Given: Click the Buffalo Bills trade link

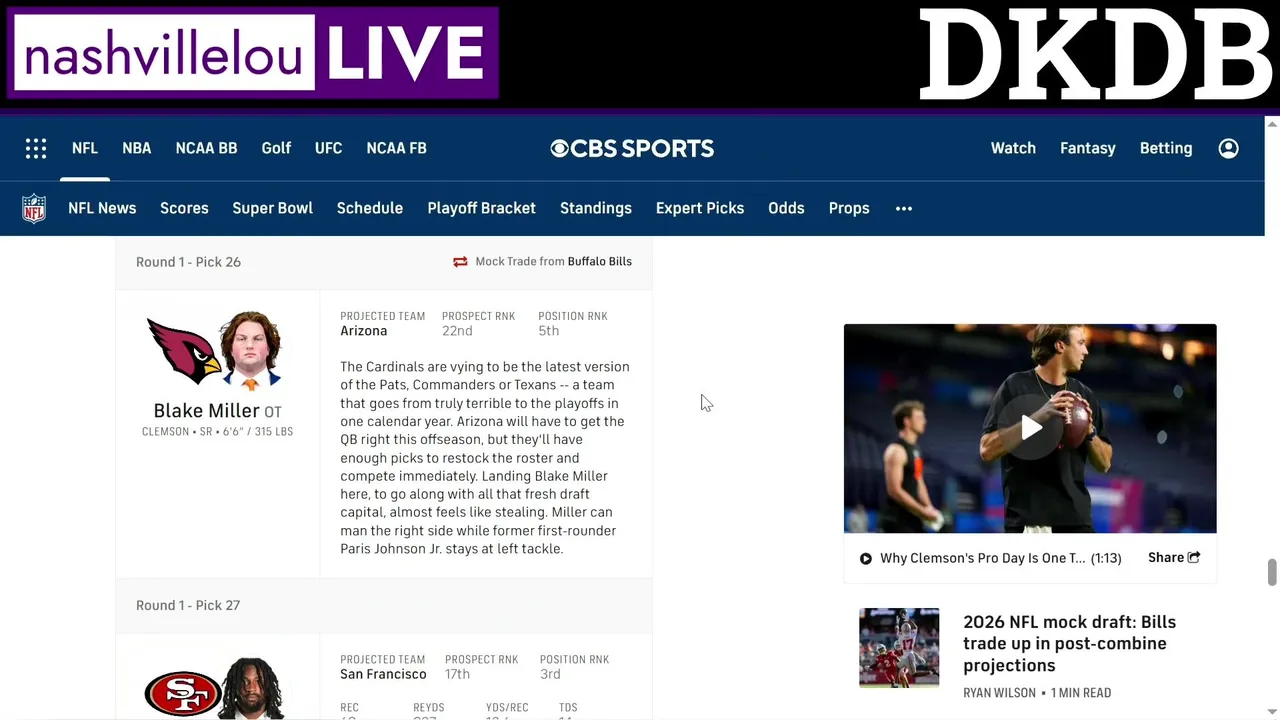Looking at the screenshot, I should tap(600, 262).
